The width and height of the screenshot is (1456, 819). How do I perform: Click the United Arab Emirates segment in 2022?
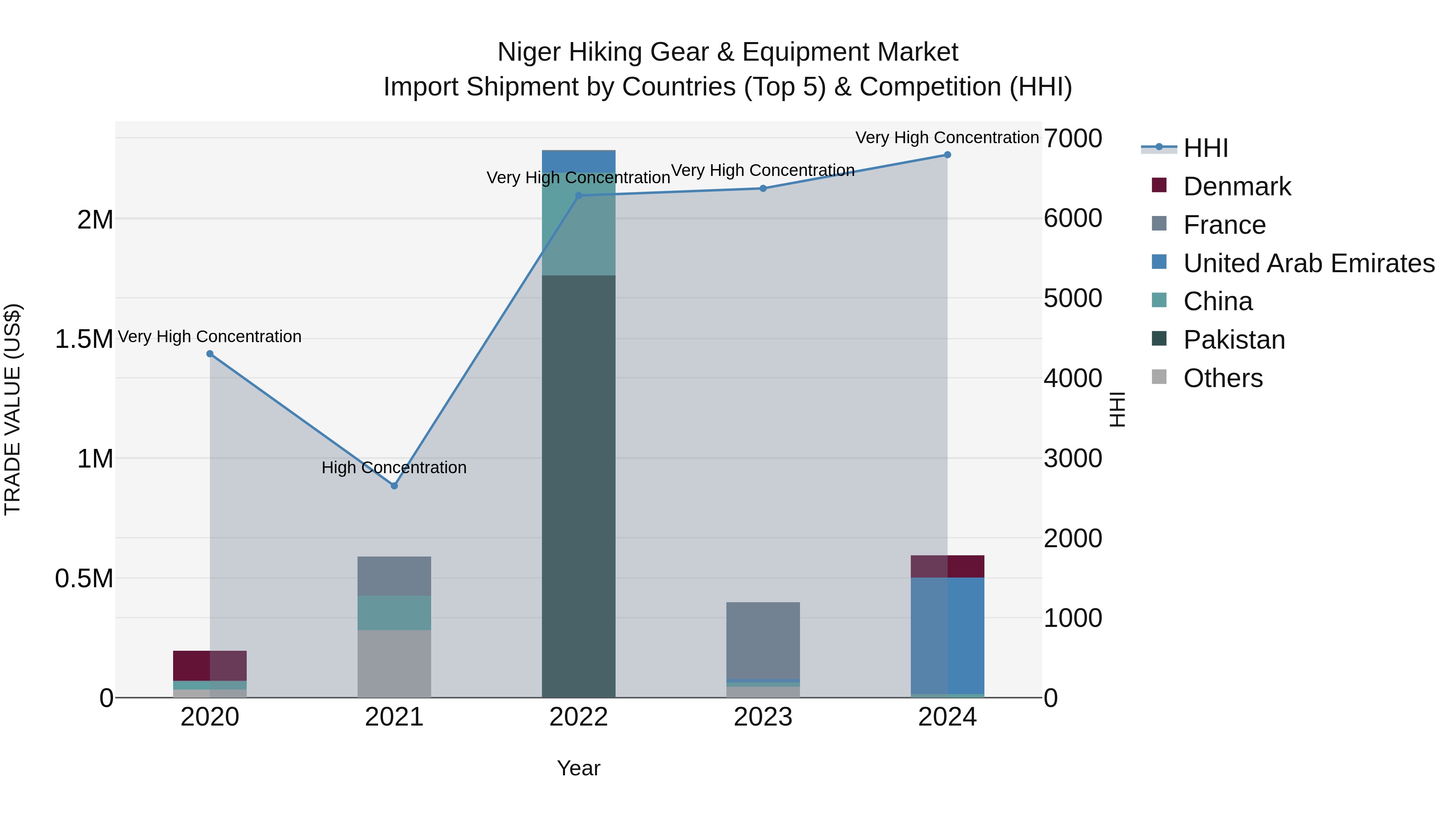[x=578, y=162]
